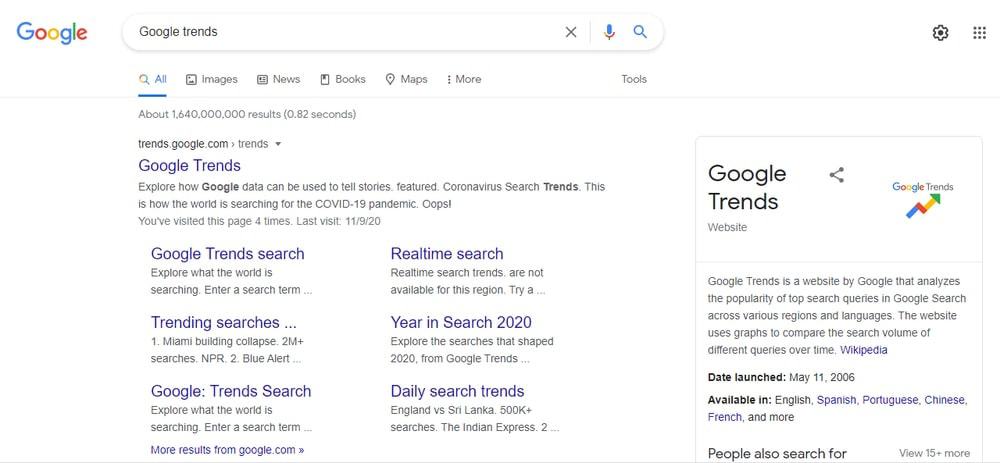The image size is (1000, 463).
Task: Click the Portuguese language link
Action: (890, 400)
